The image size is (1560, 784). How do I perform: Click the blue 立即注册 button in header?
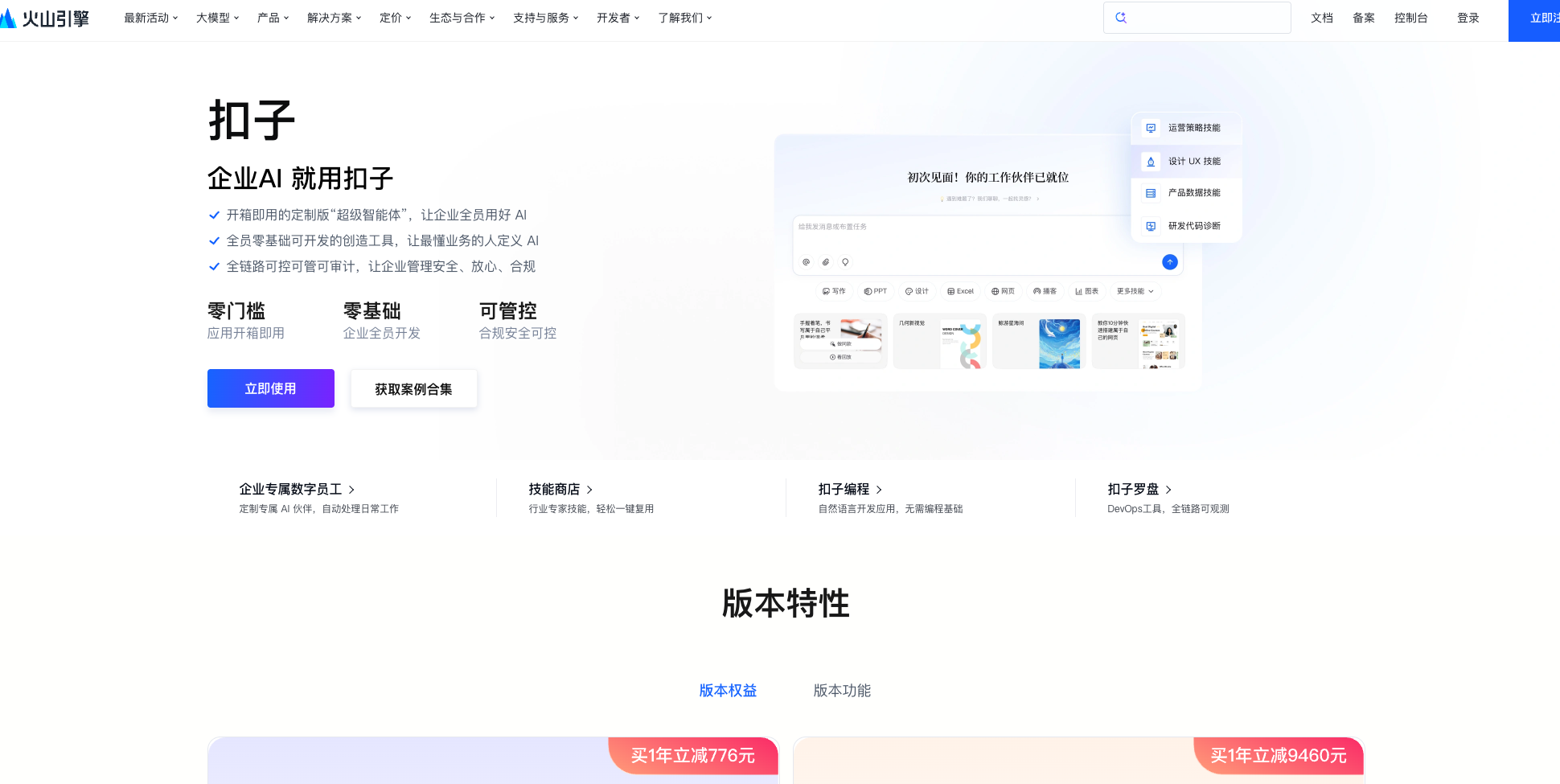[x=1534, y=20]
